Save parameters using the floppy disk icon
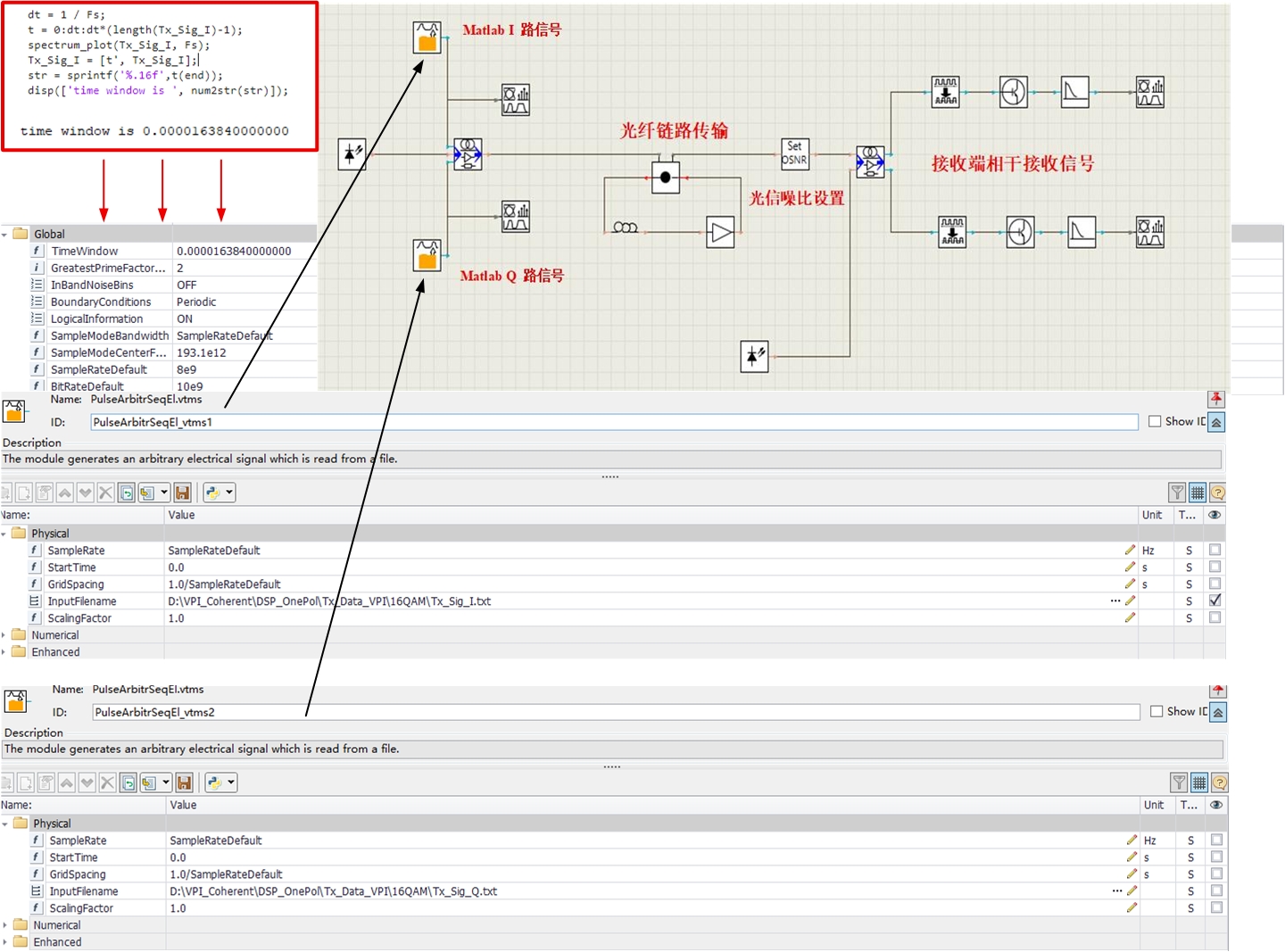 [x=182, y=492]
